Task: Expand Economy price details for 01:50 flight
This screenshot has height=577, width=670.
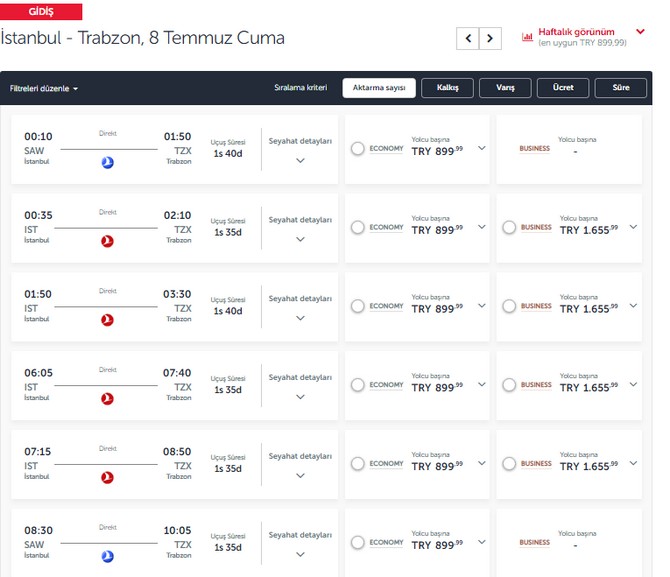Action: pos(481,306)
